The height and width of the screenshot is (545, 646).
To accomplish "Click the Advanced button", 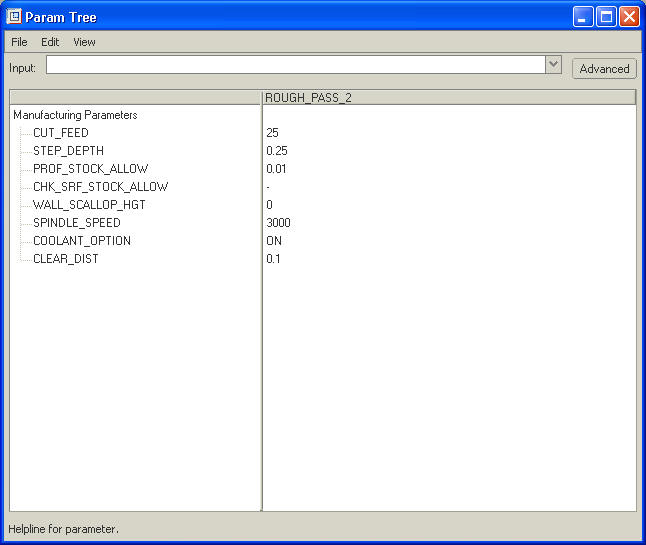I will point(604,68).
